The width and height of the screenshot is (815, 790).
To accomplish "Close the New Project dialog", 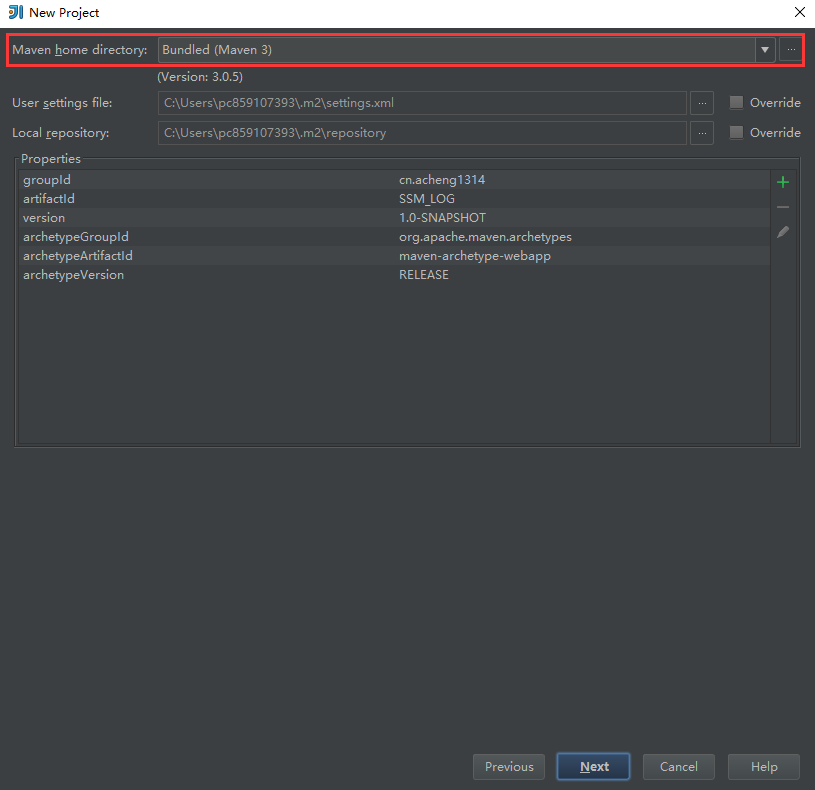I will (x=800, y=12).
